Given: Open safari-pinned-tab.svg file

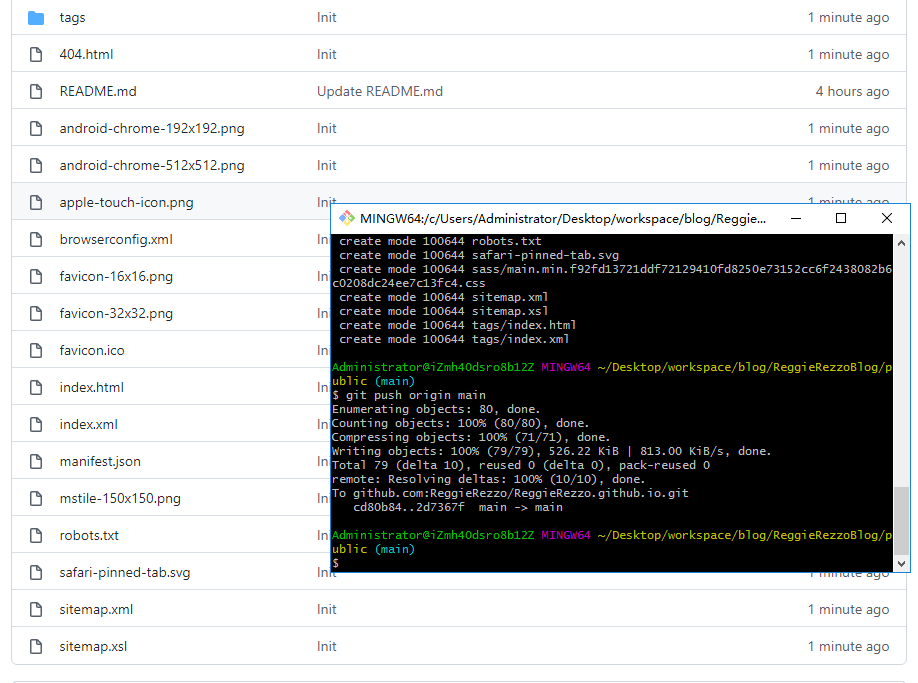Looking at the screenshot, I should [x=124, y=573].
